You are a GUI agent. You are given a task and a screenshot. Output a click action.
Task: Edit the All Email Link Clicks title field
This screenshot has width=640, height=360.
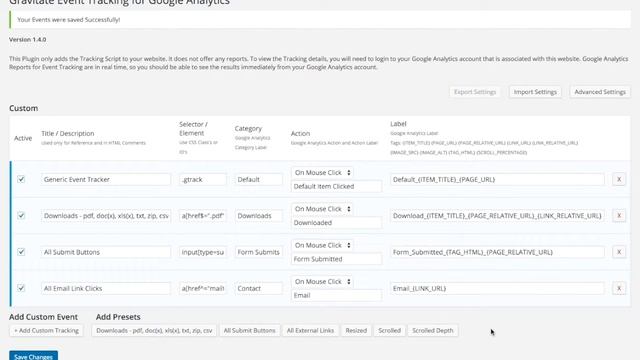click(106, 288)
